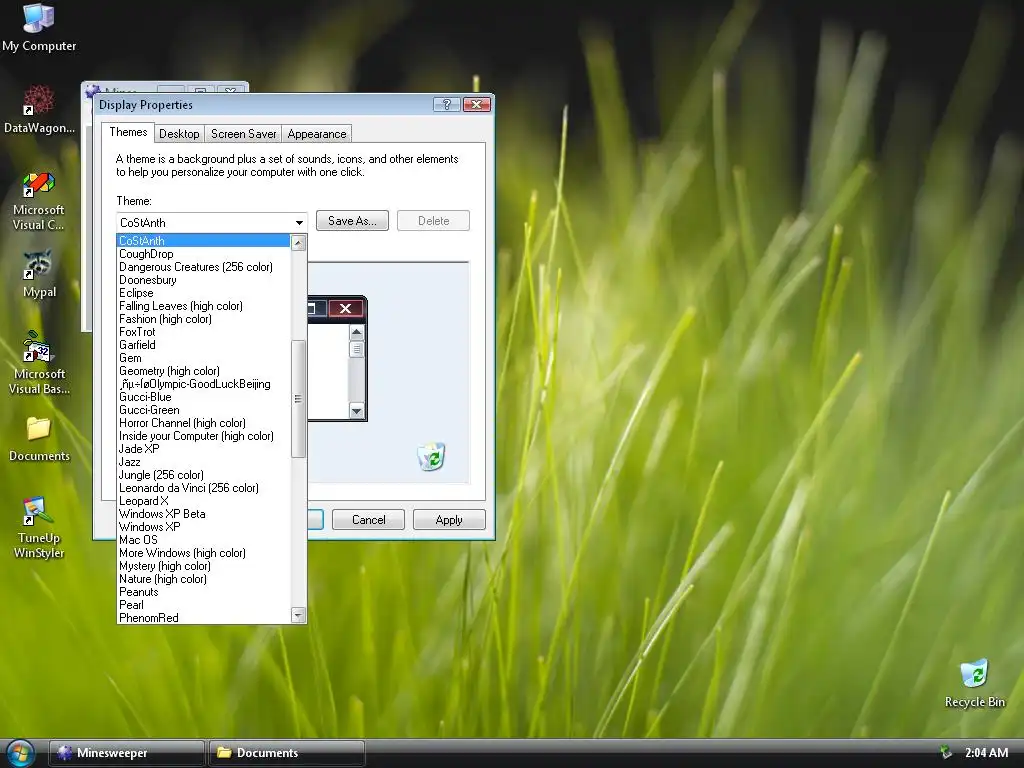Switch to Documents in the taskbar

tap(287, 753)
